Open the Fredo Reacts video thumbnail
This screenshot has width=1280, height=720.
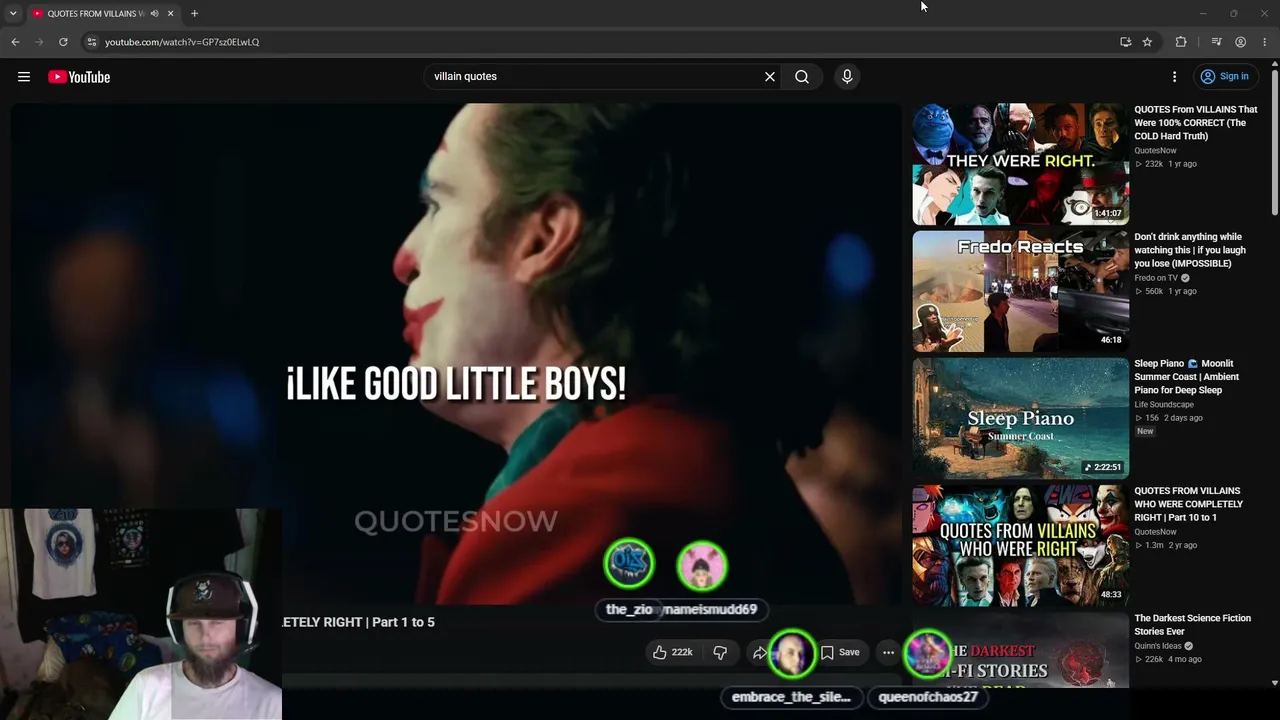click(1020, 292)
